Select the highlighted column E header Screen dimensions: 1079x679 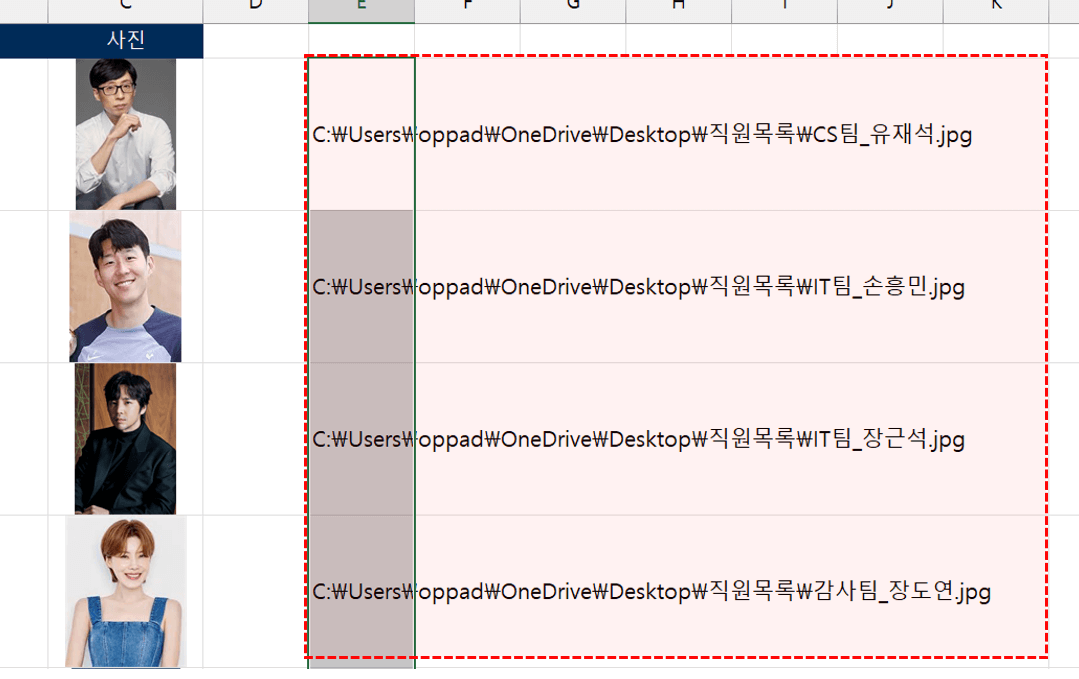pyautogui.click(x=361, y=8)
